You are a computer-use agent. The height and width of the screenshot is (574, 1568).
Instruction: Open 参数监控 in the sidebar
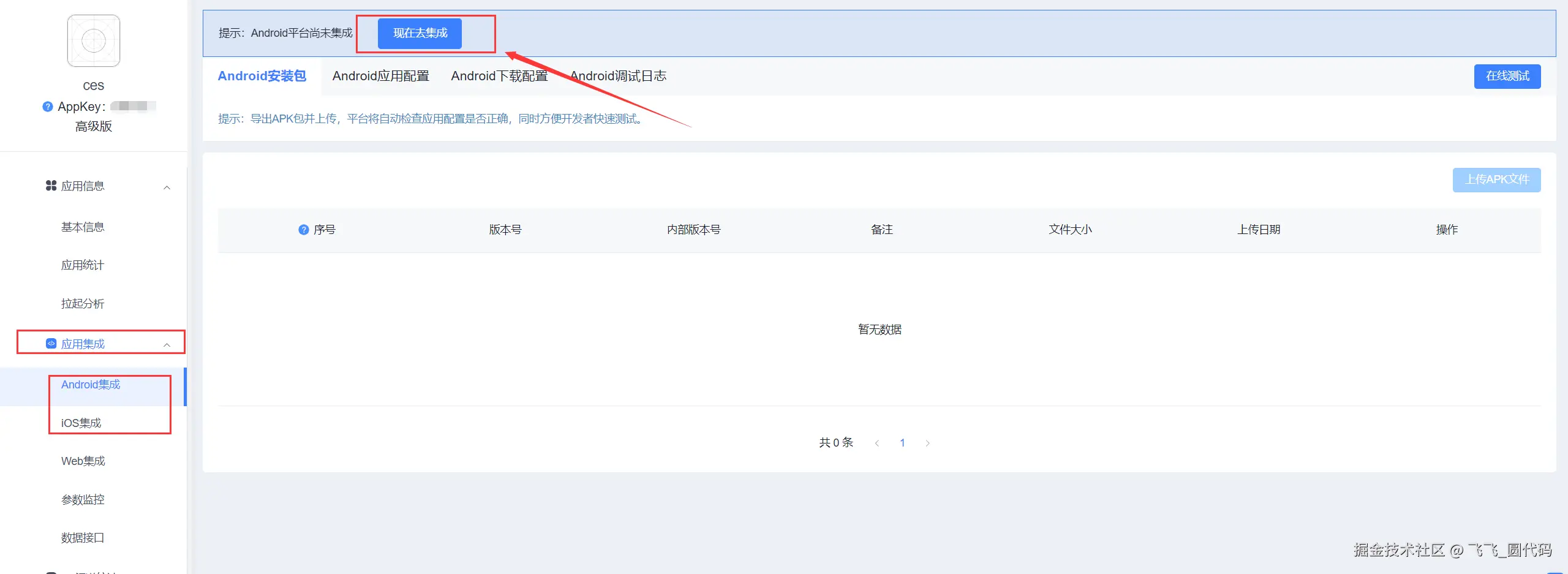click(83, 500)
